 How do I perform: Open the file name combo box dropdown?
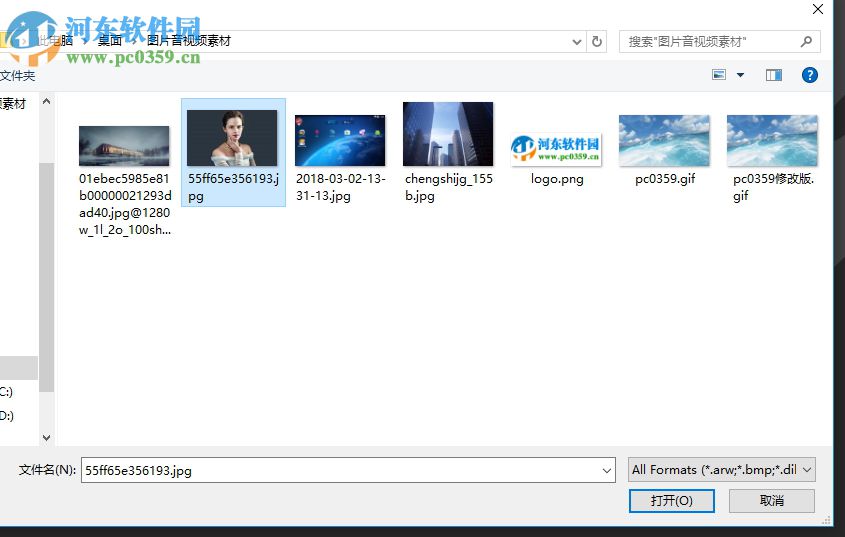(606, 471)
